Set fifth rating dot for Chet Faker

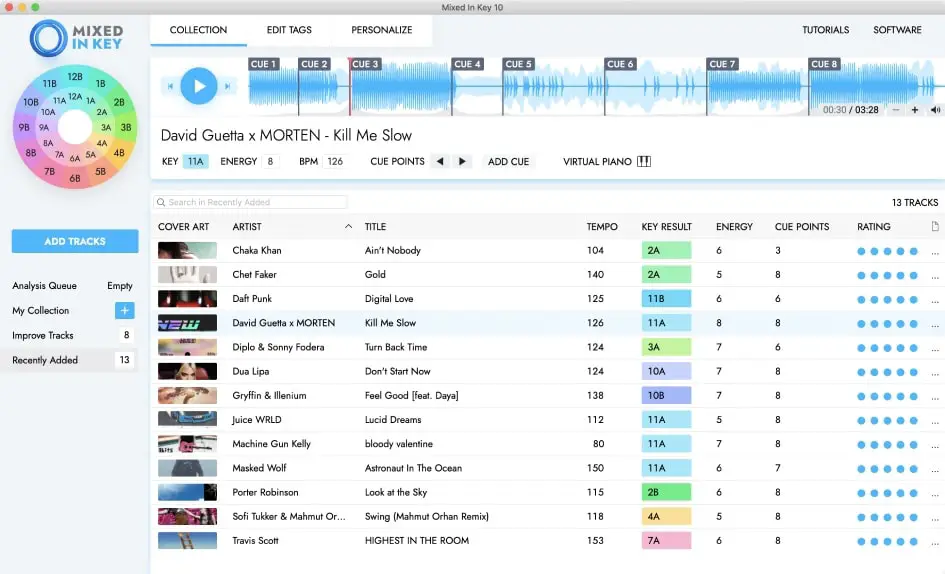(x=914, y=276)
